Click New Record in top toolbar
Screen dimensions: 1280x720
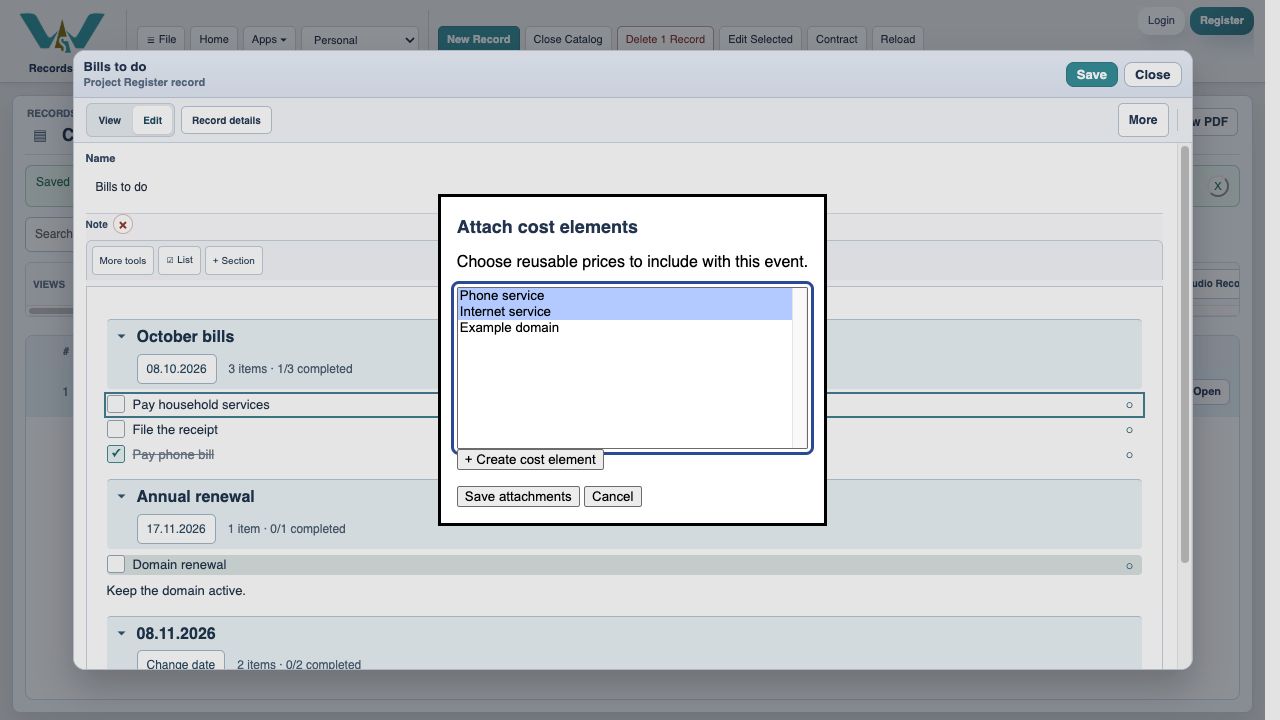click(478, 39)
